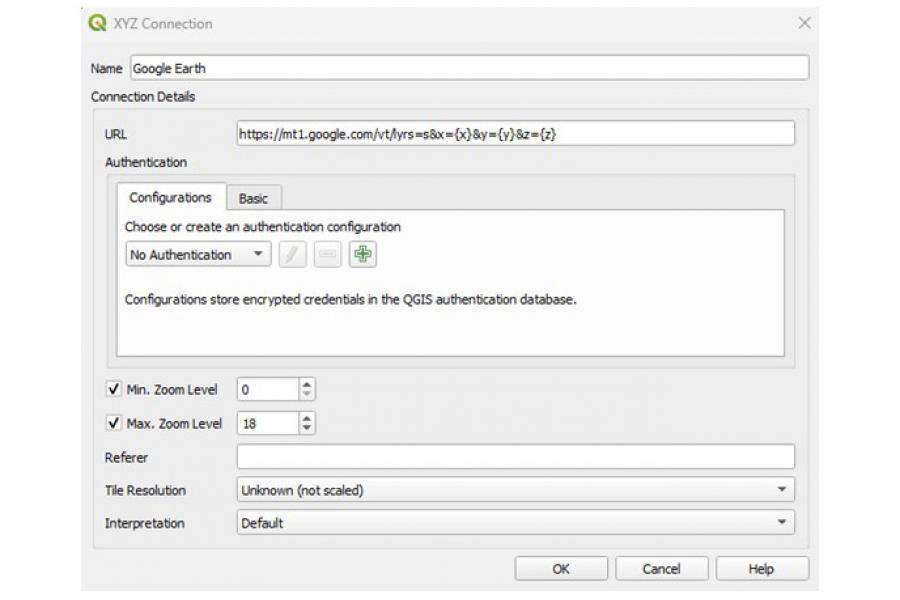Decrease the Max. Zoom Level value
This screenshot has width=900, height=600.
point(307,429)
